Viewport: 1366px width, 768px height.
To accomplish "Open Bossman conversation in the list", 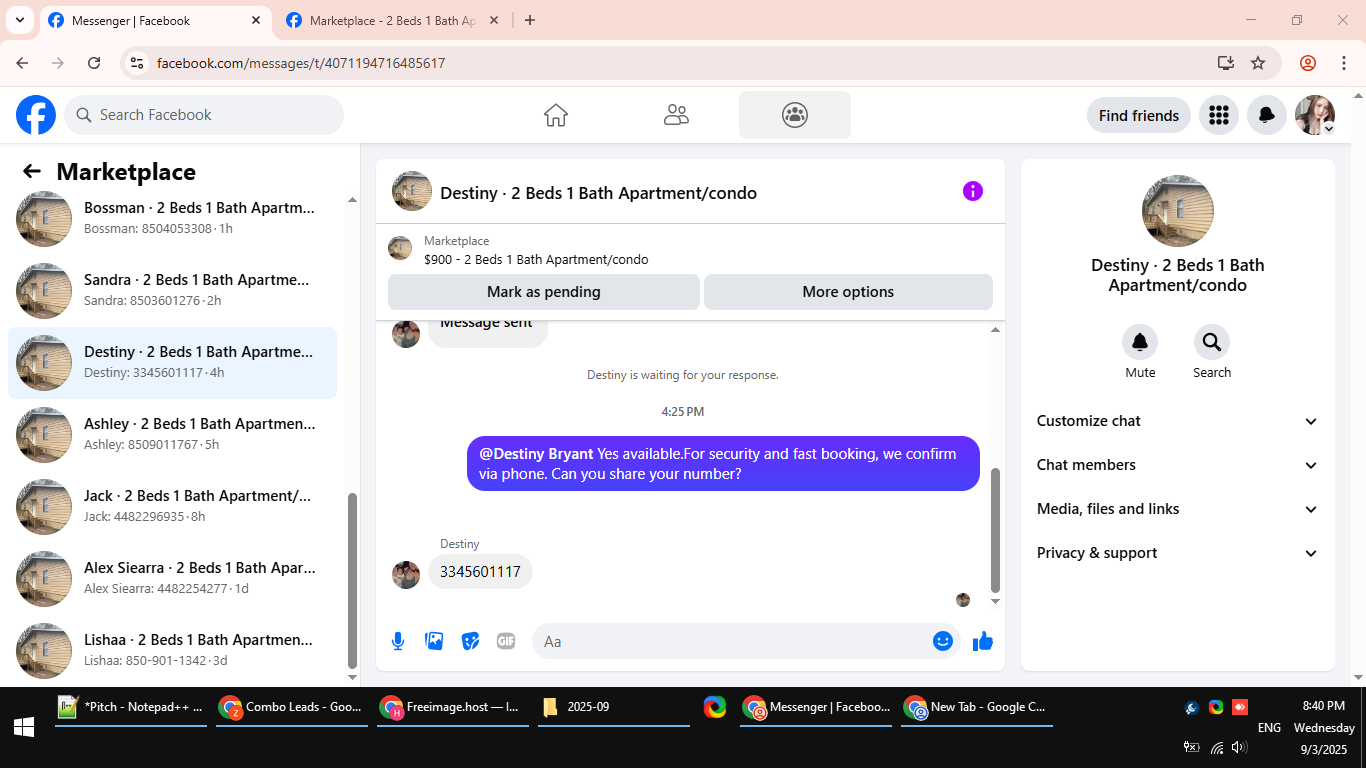I will tap(172, 219).
